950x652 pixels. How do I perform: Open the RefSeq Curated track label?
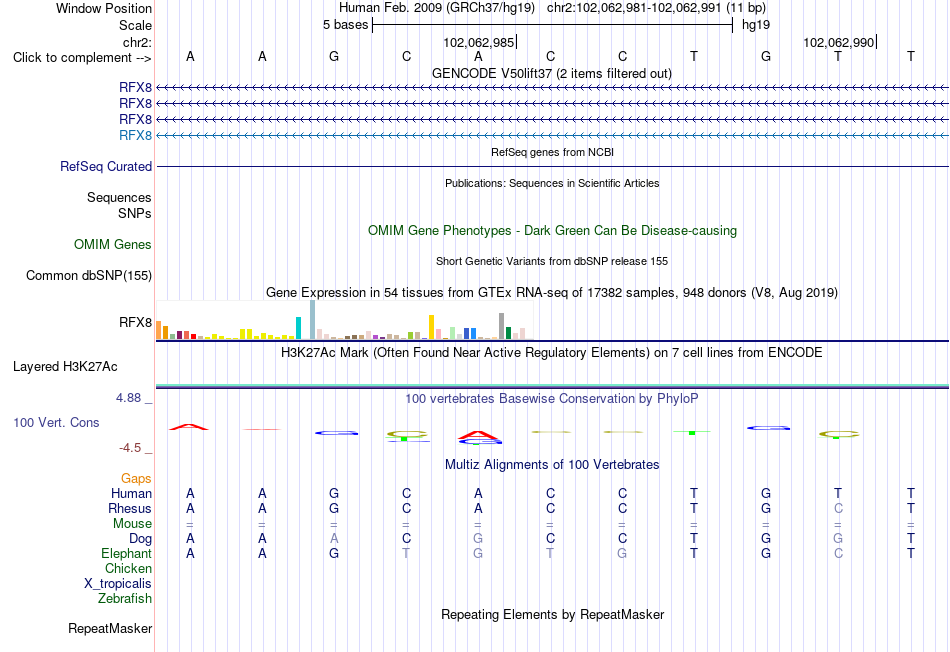105,166
